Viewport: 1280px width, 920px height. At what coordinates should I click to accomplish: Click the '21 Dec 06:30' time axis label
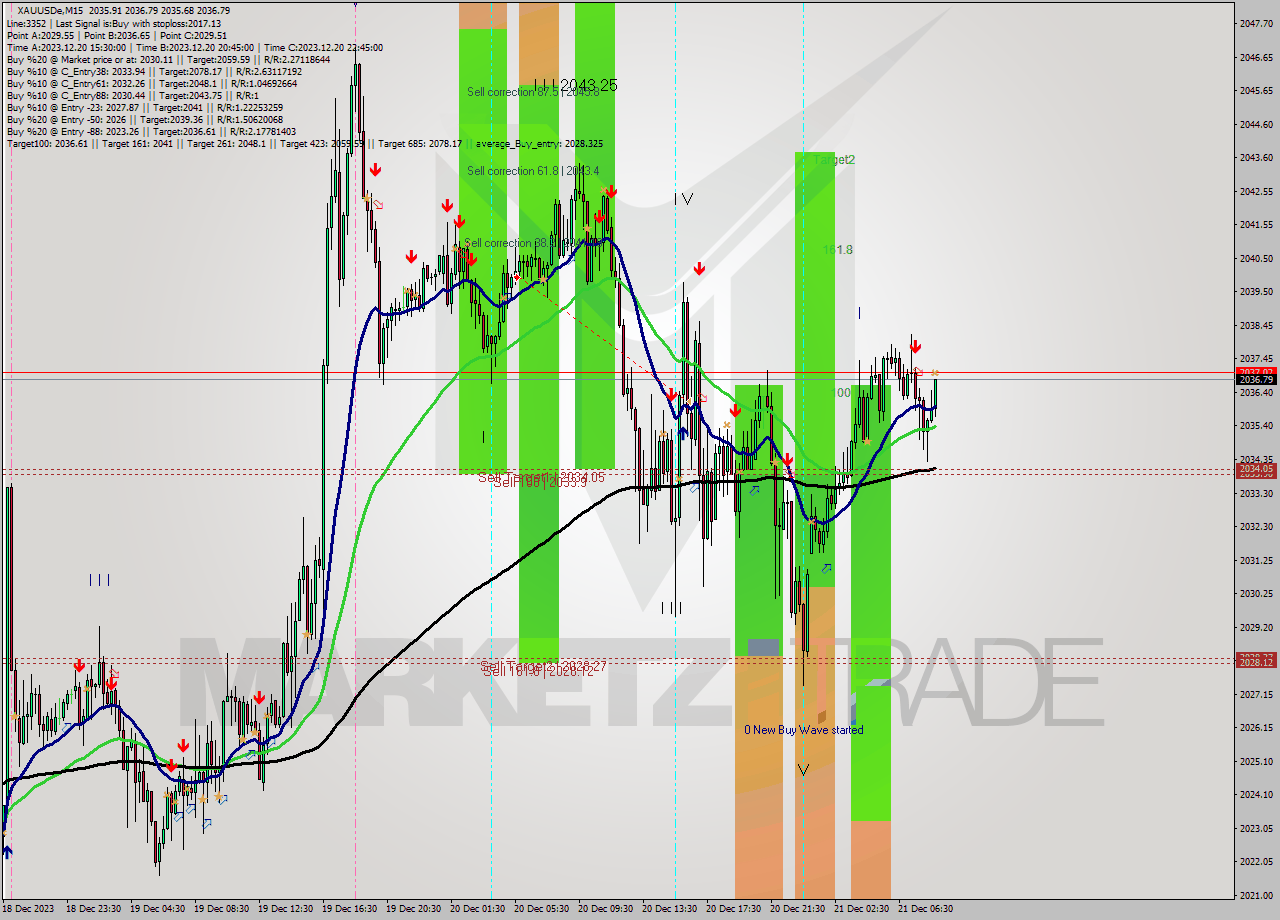tap(926, 909)
